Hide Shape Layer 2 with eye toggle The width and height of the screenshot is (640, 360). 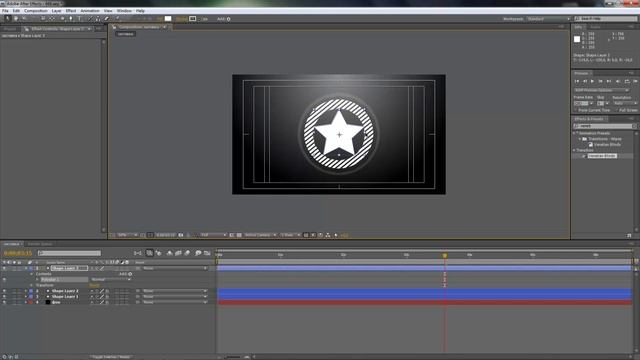(4, 291)
